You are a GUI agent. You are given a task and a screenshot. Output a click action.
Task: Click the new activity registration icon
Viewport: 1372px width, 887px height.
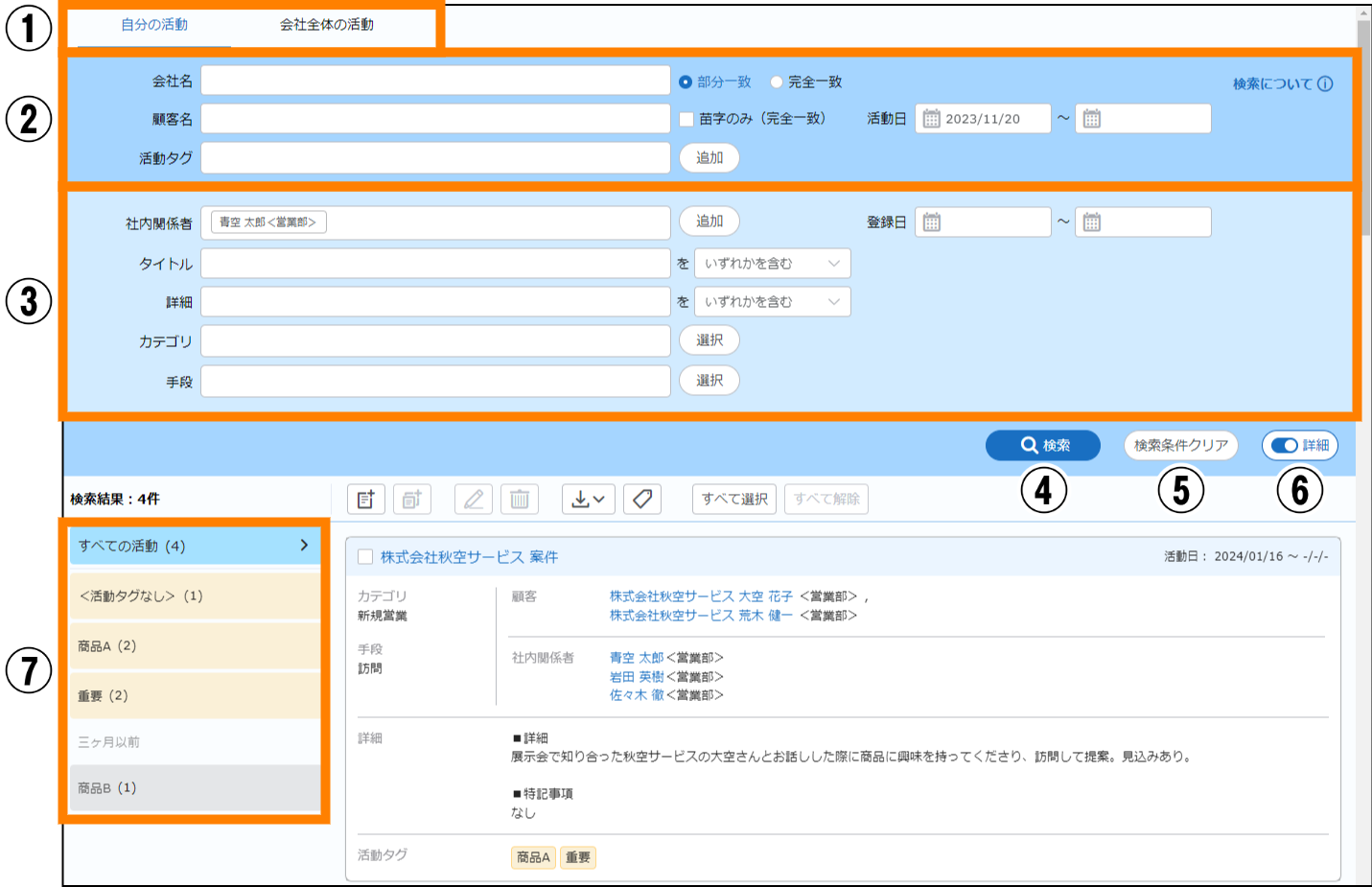click(365, 499)
